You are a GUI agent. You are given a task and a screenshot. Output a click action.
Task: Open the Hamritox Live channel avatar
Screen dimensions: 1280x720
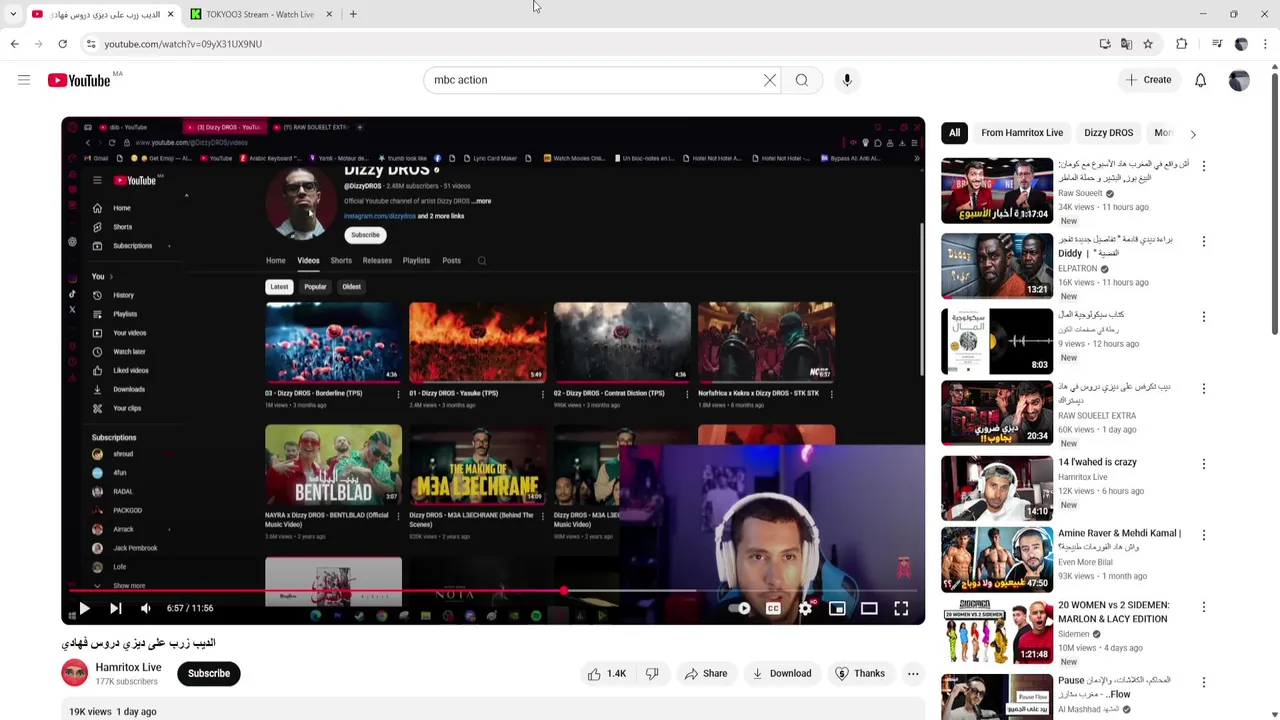point(75,674)
